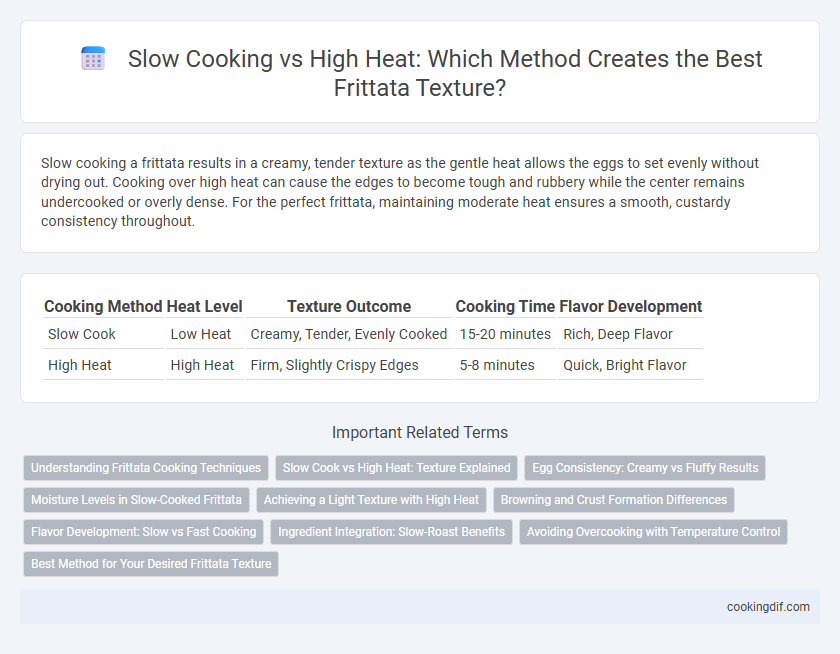Screen dimensions: 840x654
Task: Click the Important Related Terms heading
Action: pyautogui.click(x=420, y=432)
